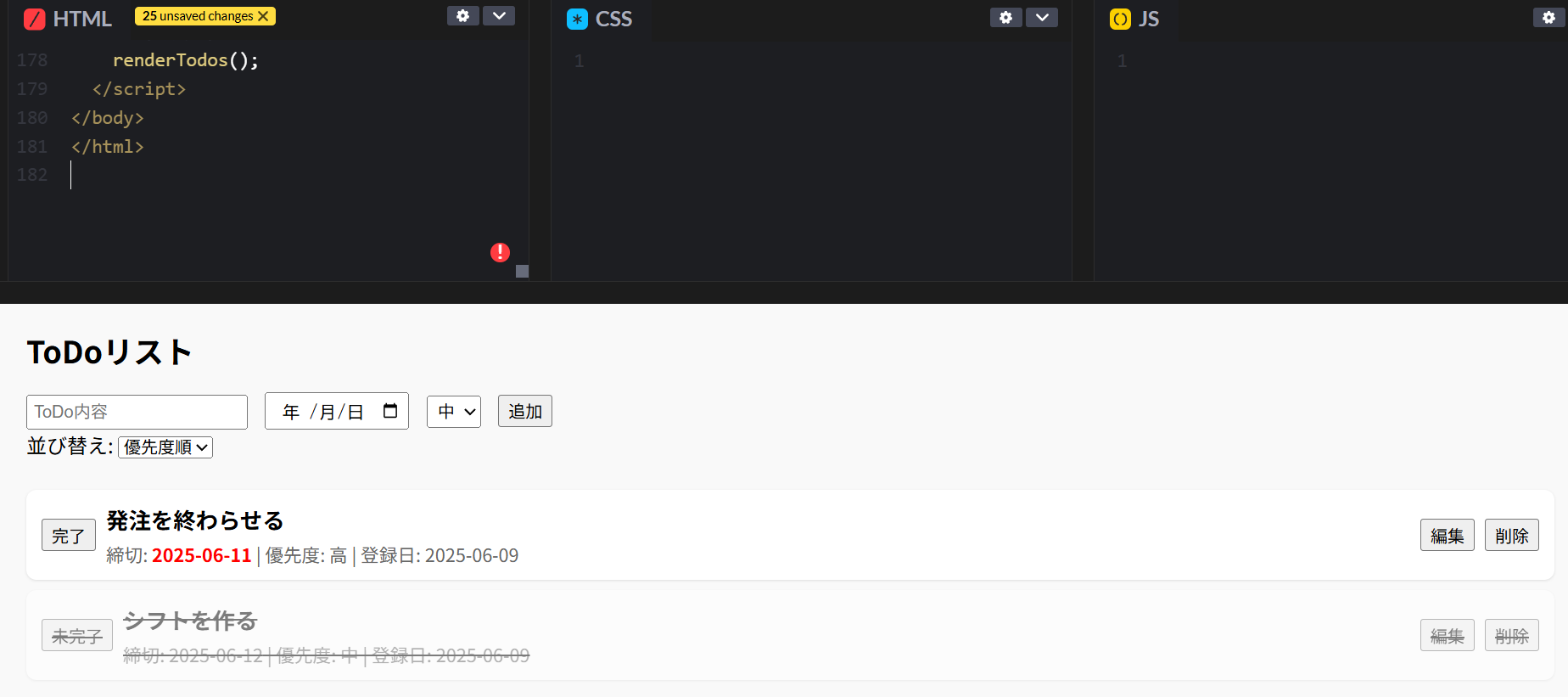Open the 優先度順 sort dropdown
Image resolution: width=1568 pixels, height=697 pixels.
tap(165, 447)
